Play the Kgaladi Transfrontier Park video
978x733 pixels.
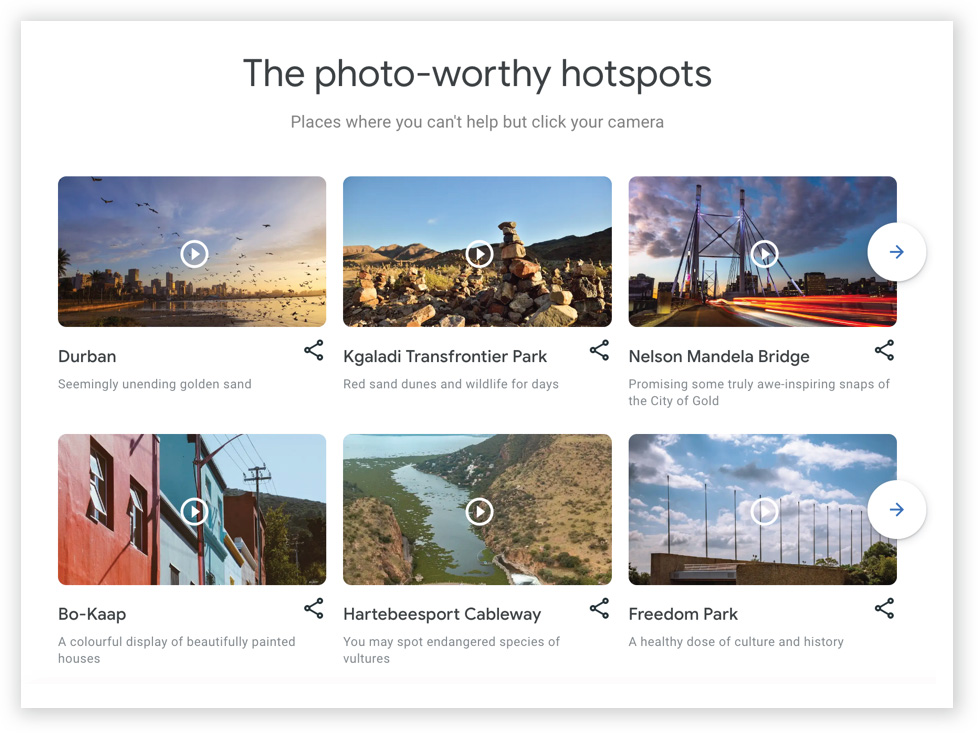point(479,254)
